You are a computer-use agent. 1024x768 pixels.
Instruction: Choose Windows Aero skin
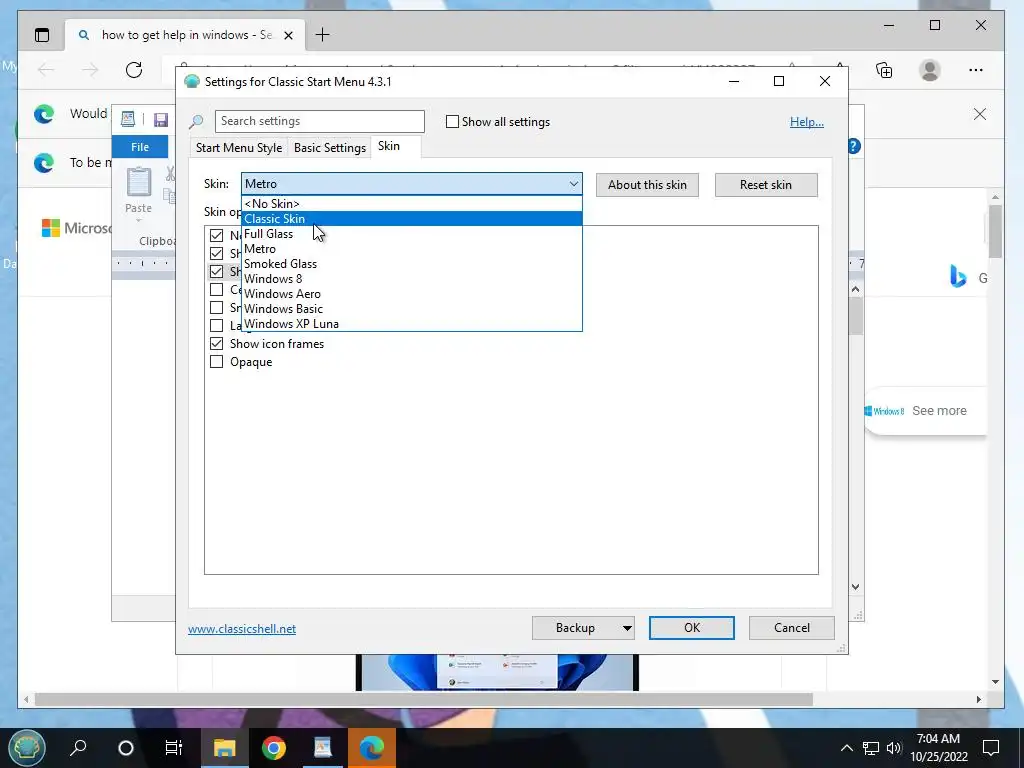(411, 294)
